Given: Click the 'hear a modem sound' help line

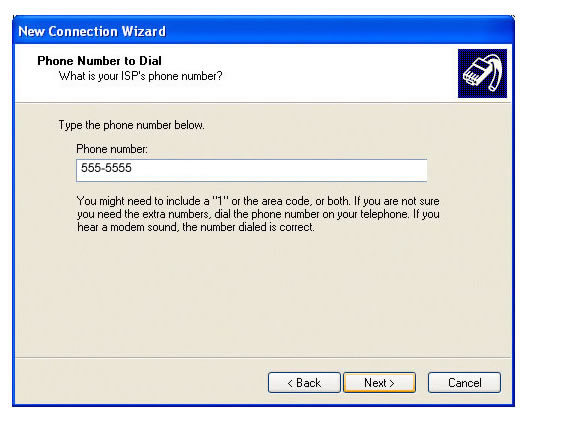Looking at the screenshot, I should pyautogui.click(x=196, y=227).
